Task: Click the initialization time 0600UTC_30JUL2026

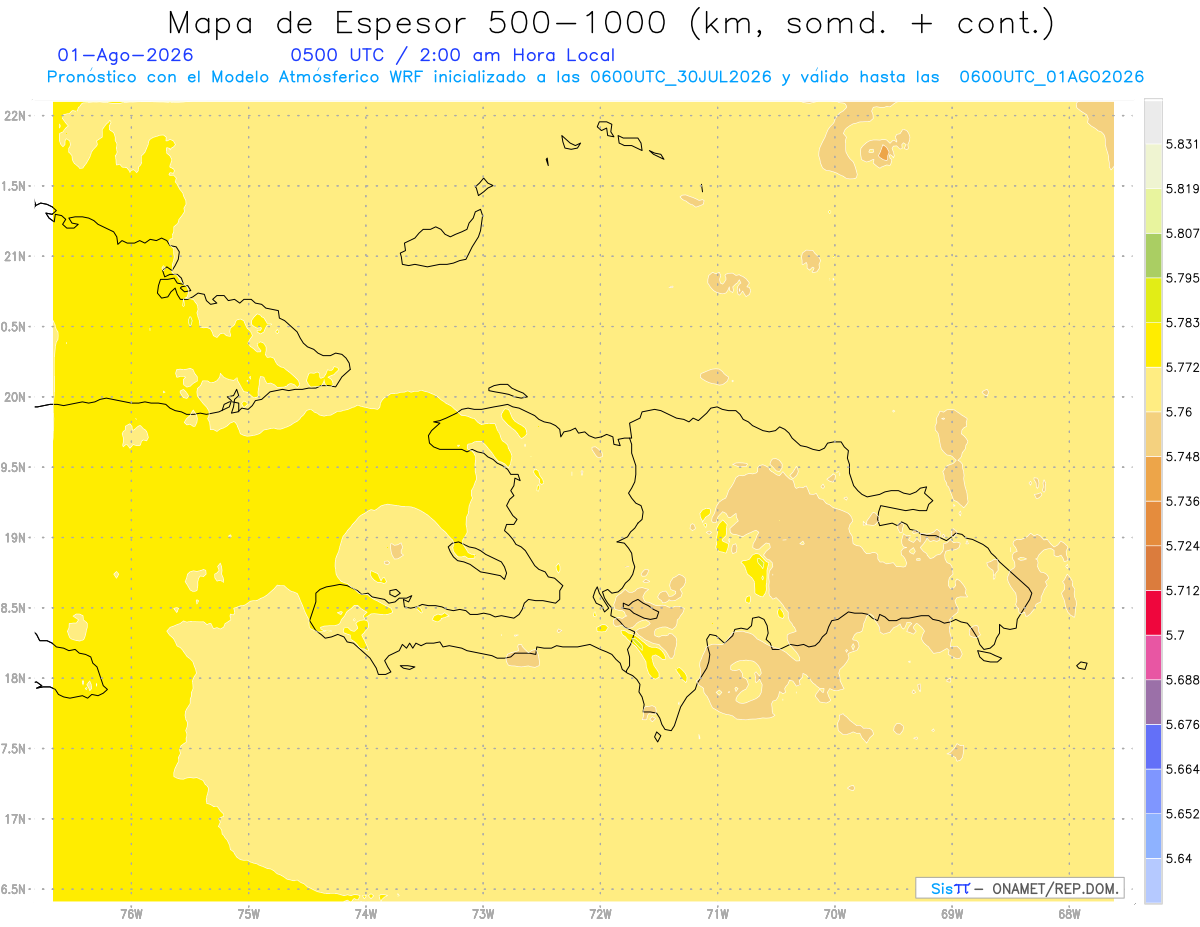Action: pyautogui.click(x=681, y=77)
